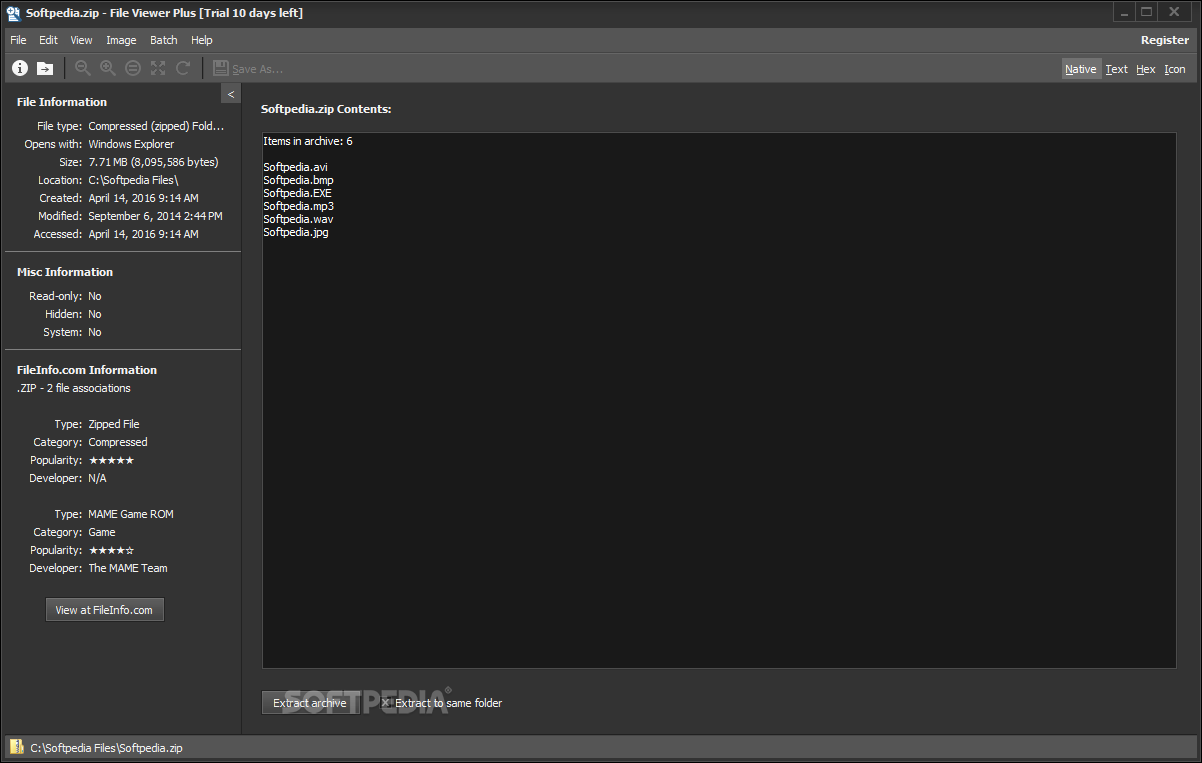1202x763 pixels.
Task: Switch to Icon view
Action: [1175, 69]
